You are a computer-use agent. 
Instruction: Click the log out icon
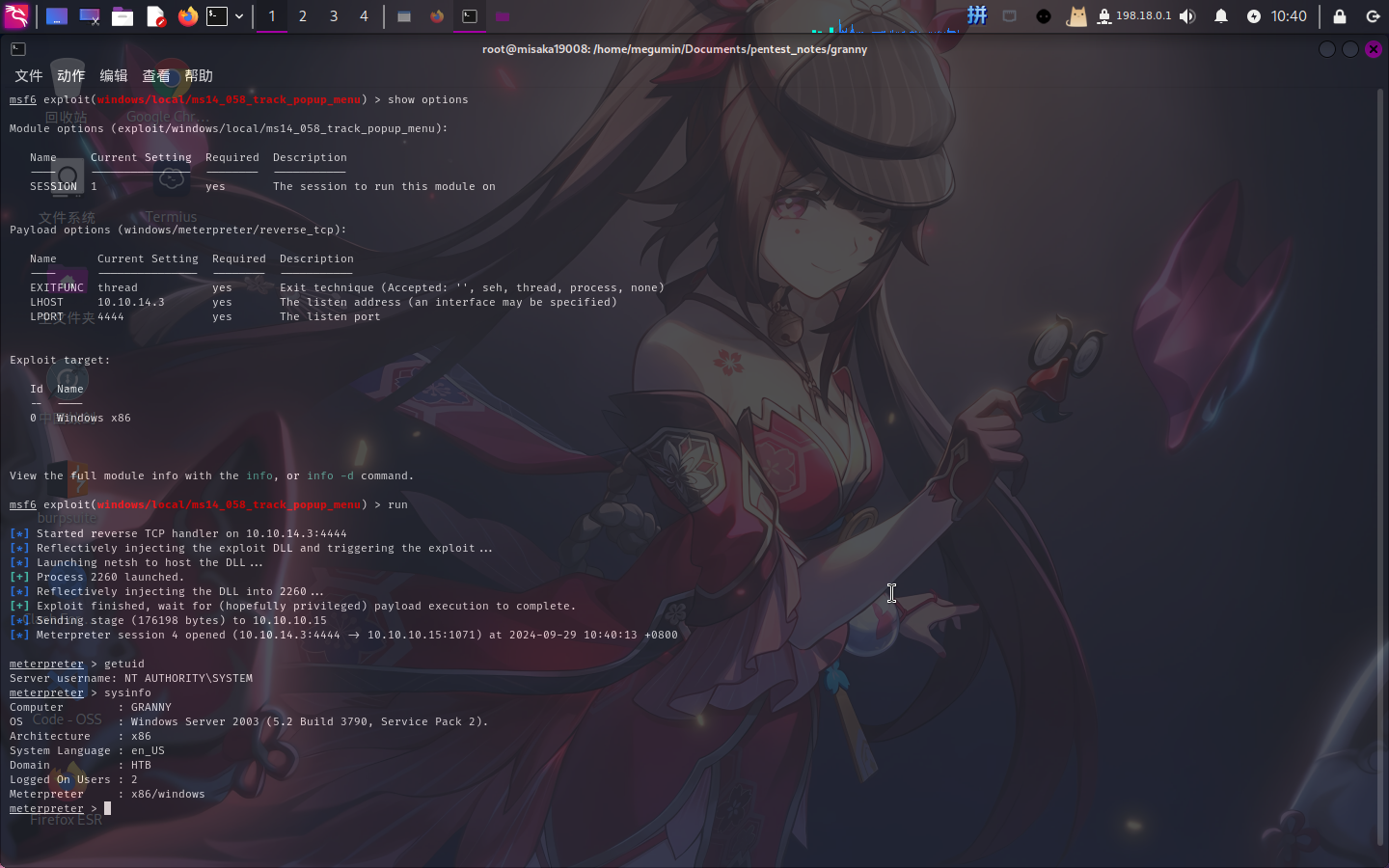click(x=1373, y=16)
